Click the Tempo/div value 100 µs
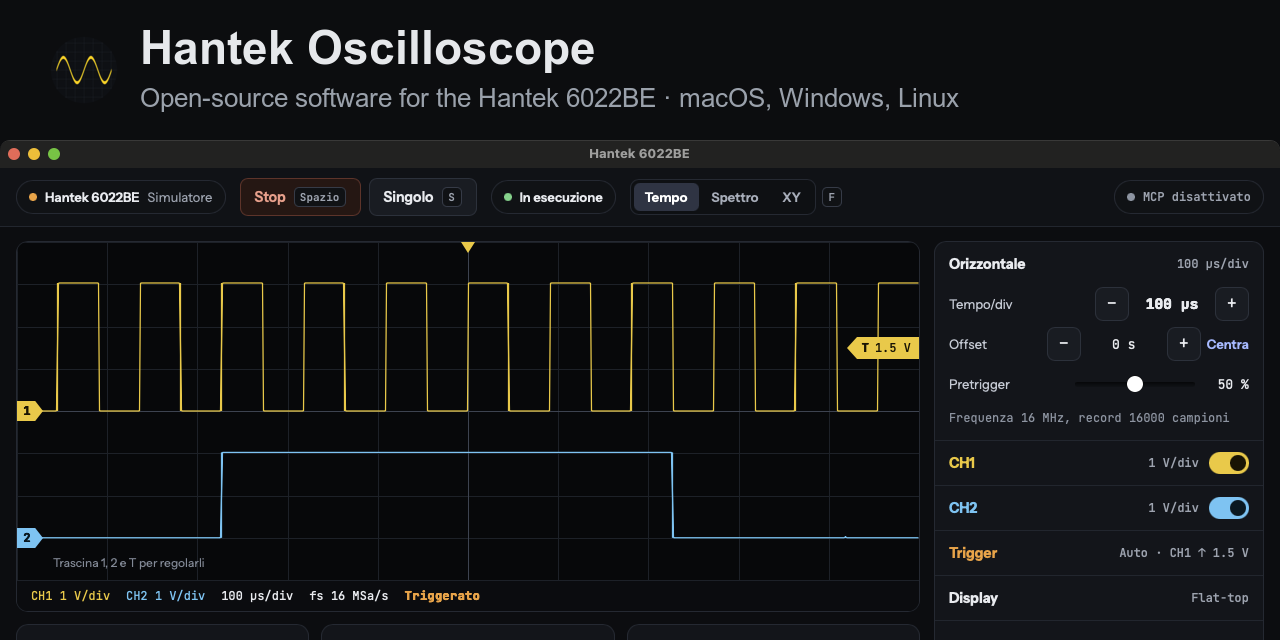This screenshot has width=1280, height=640. [1172, 304]
